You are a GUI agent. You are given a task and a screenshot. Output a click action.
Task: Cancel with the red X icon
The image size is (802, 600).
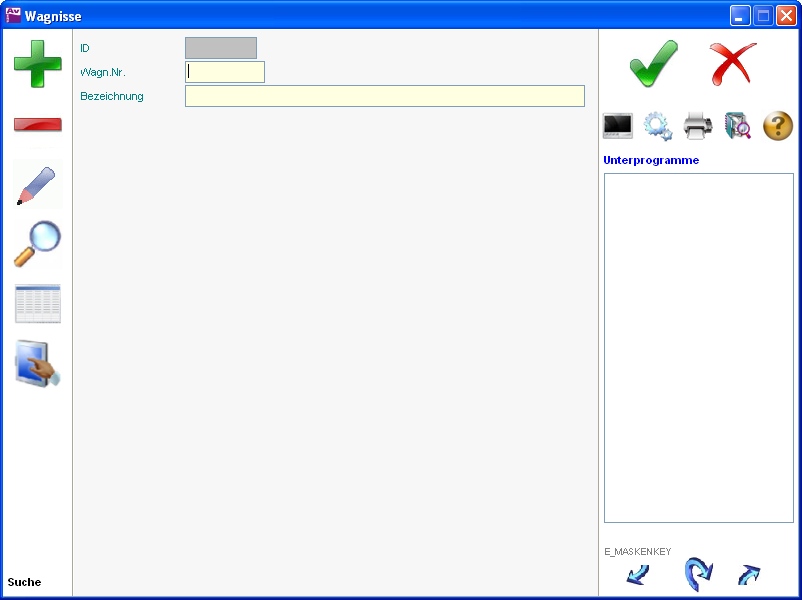(732, 64)
